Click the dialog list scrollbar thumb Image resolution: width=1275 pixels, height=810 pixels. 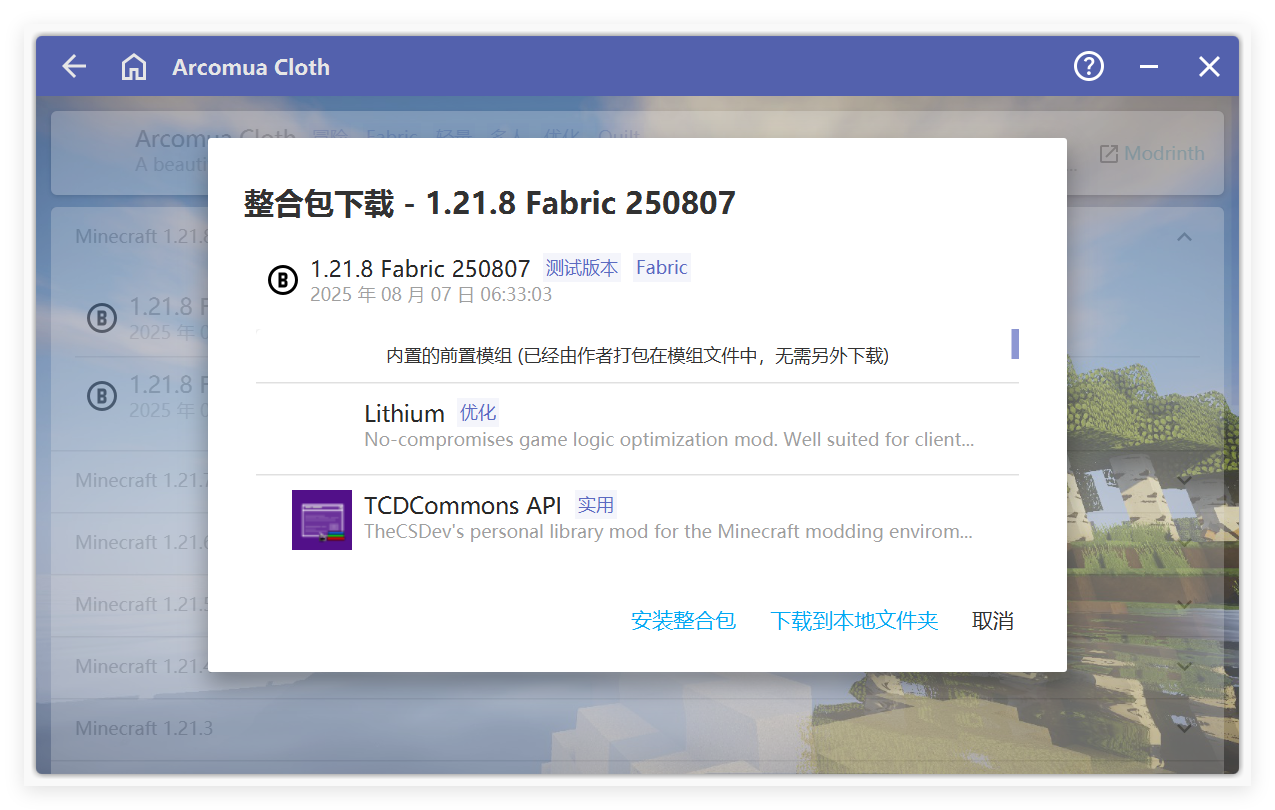pos(1015,343)
